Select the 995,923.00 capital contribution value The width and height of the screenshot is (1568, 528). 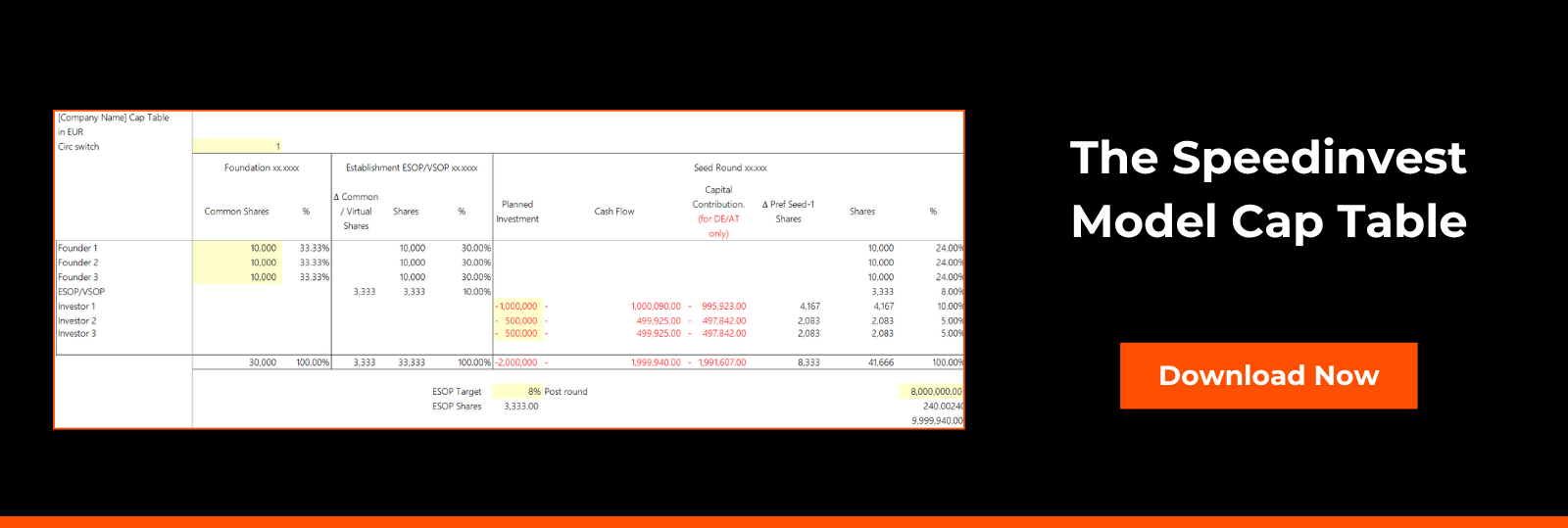point(723,307)
